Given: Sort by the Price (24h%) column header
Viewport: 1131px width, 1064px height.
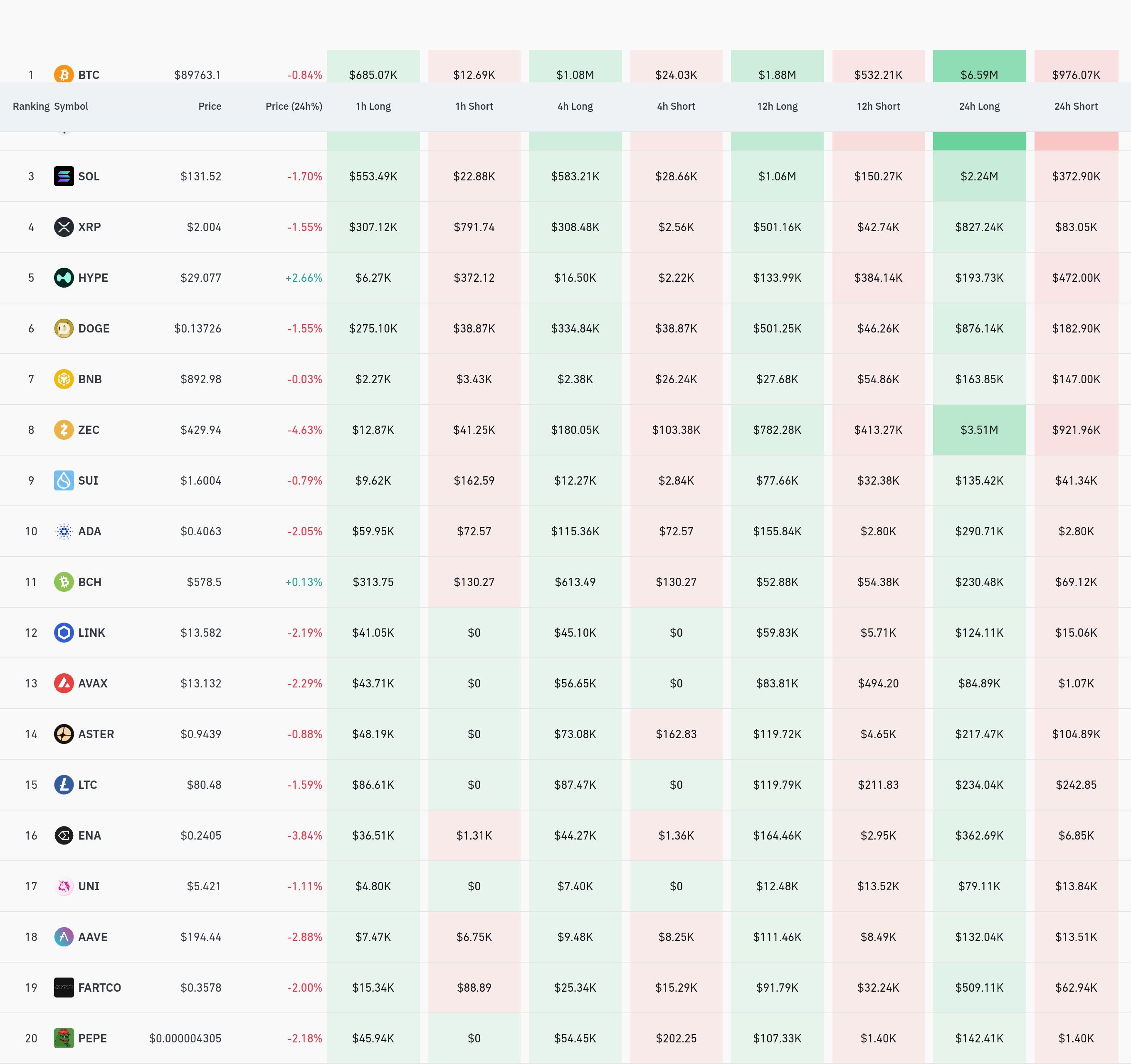Looking at the screenshot, I should (x=294, y=106).
